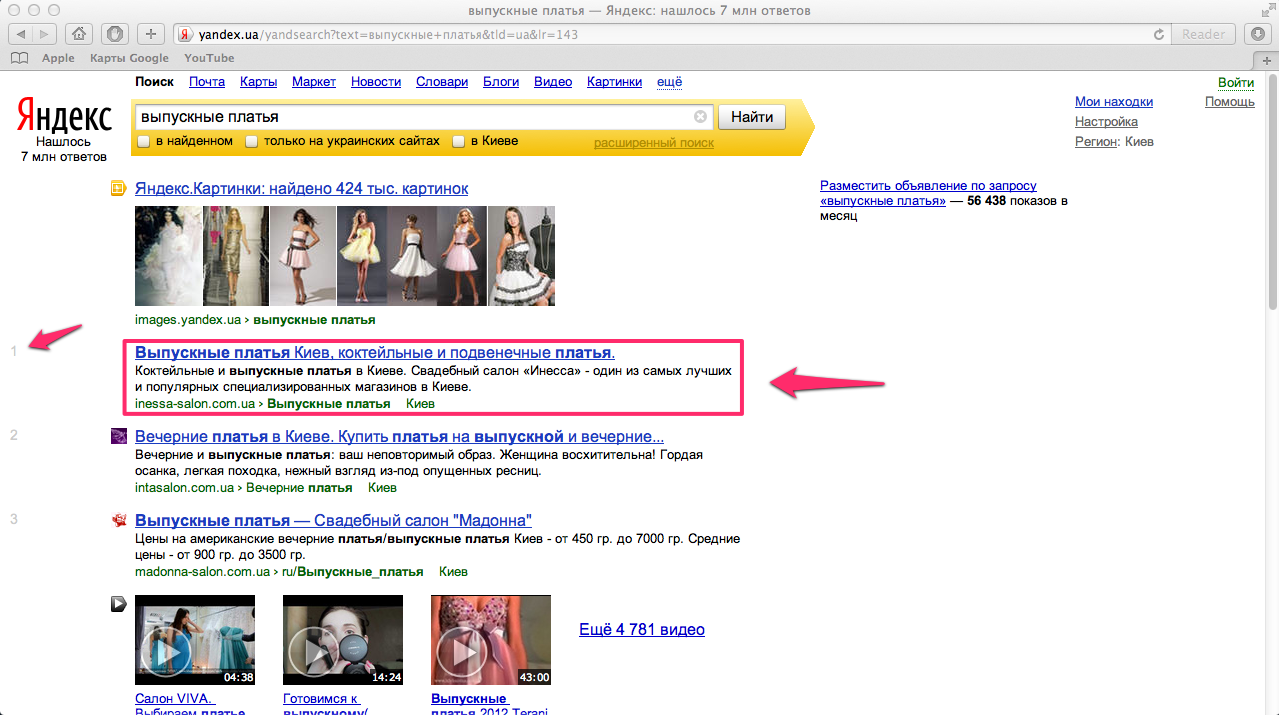
Task: Go to Новости tab
Action: 376,82
